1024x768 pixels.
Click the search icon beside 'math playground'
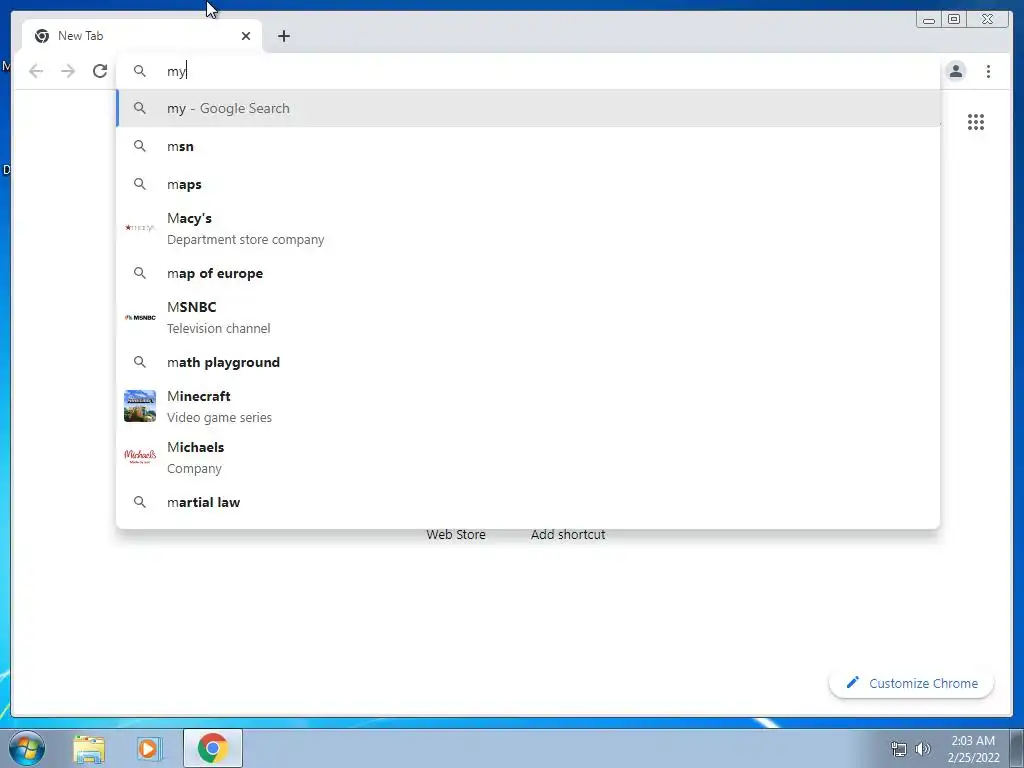140,362
